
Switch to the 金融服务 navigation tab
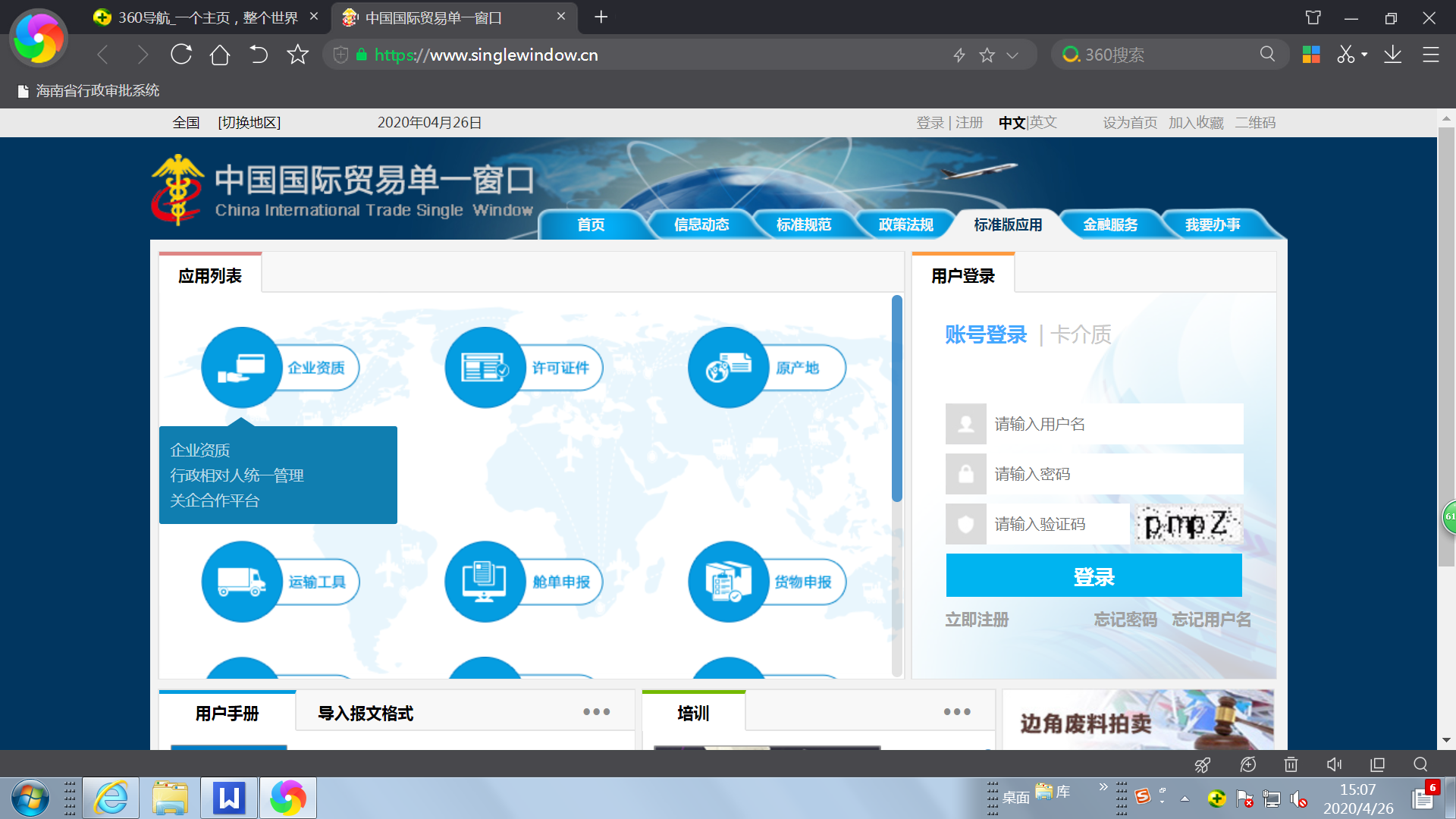point(1109,224)
